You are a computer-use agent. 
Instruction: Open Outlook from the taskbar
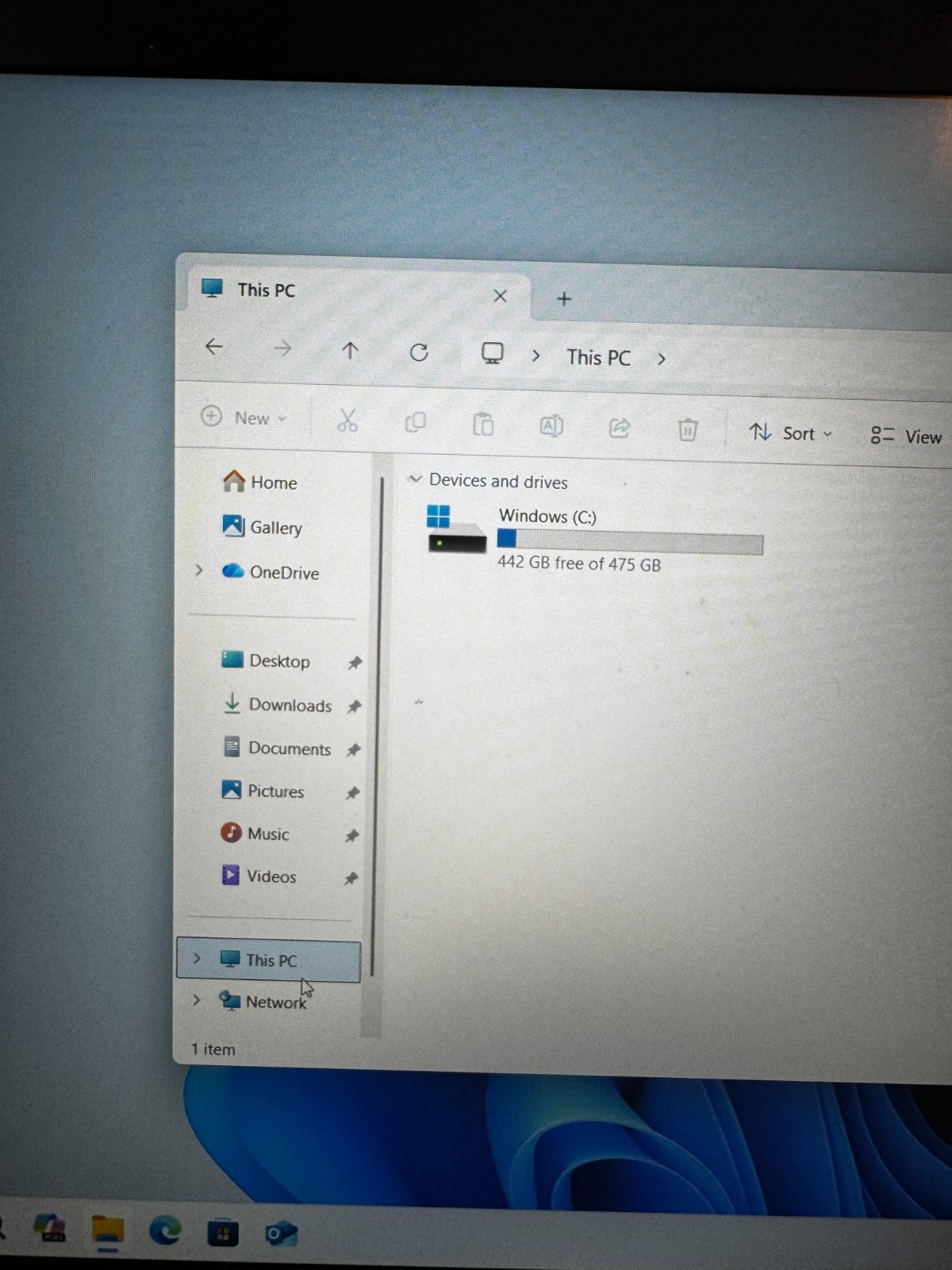[x=281, y=1233]
